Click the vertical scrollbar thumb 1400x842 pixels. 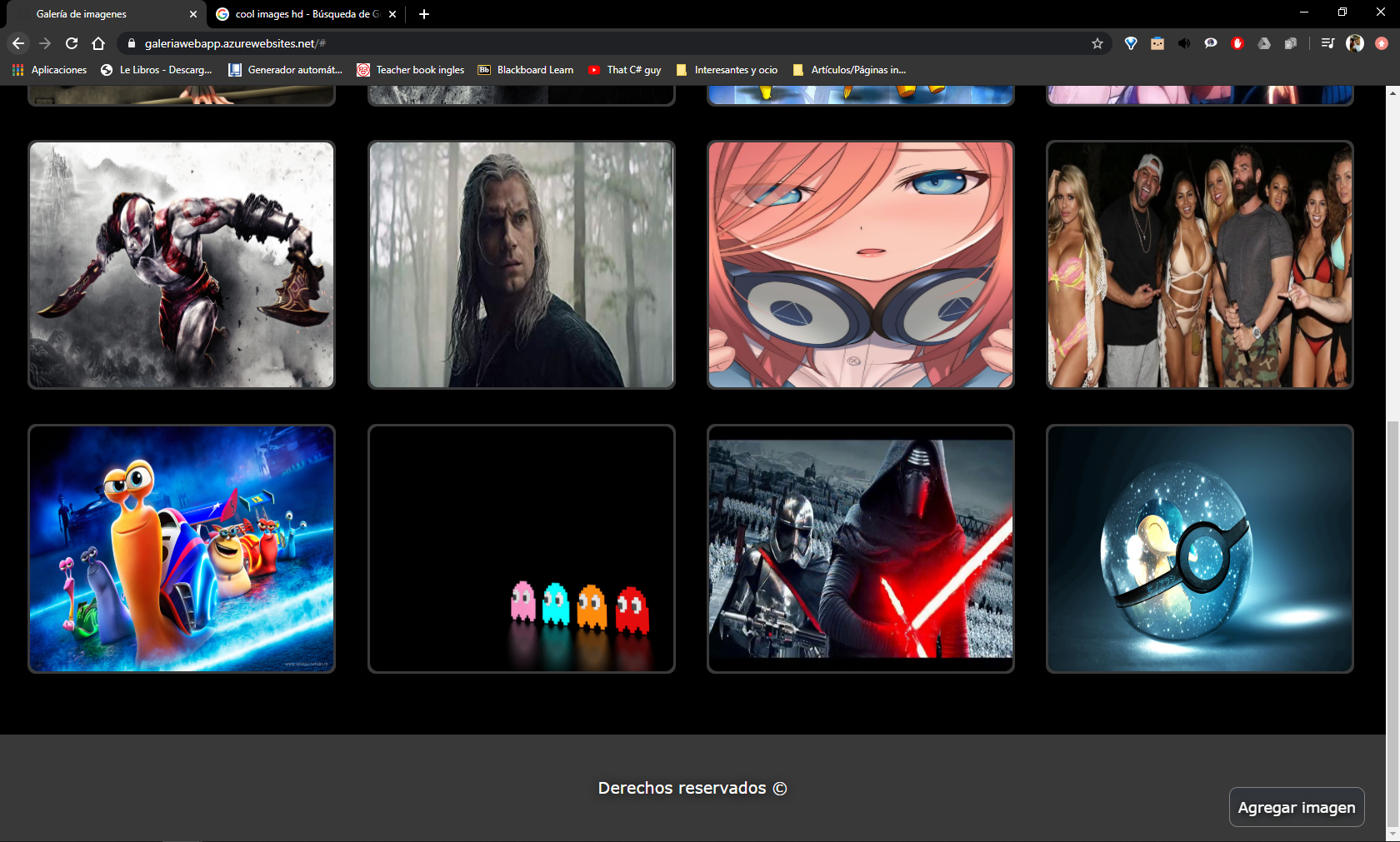click(x=1392, y=624)
